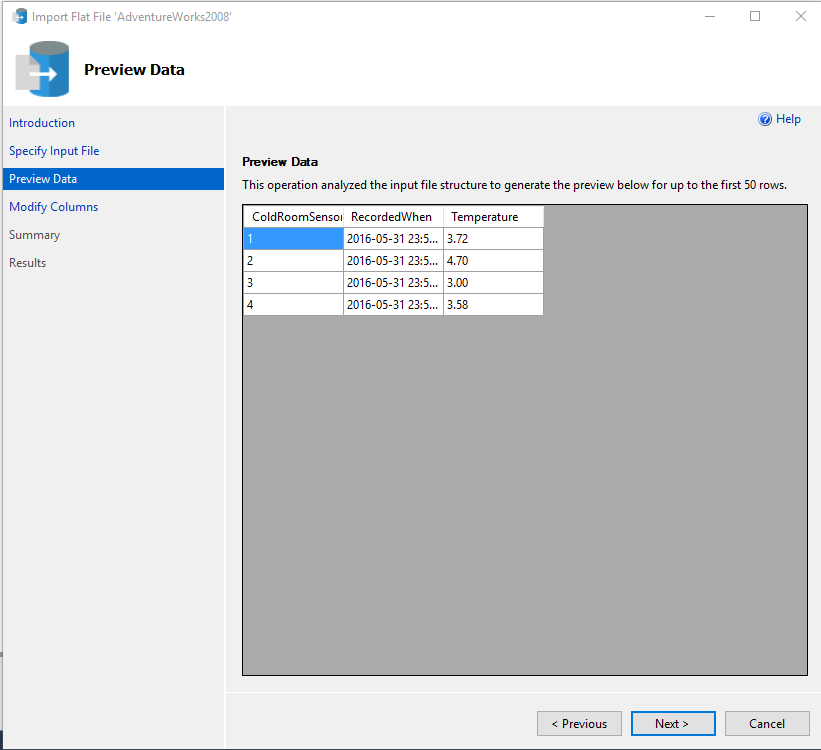Click the RecordedWhen column header

392,217
